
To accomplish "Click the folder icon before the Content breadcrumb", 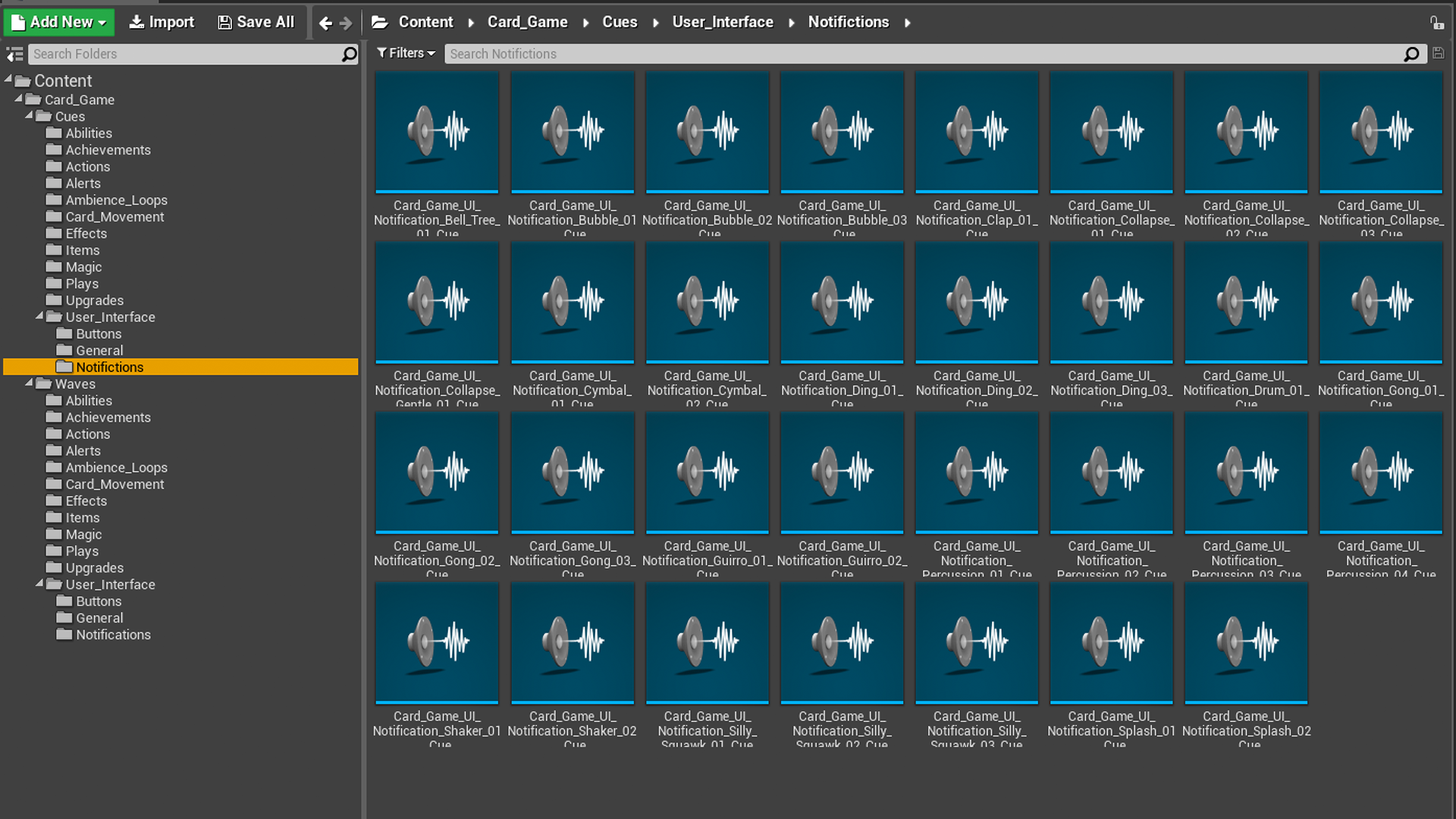I will 380,22.
